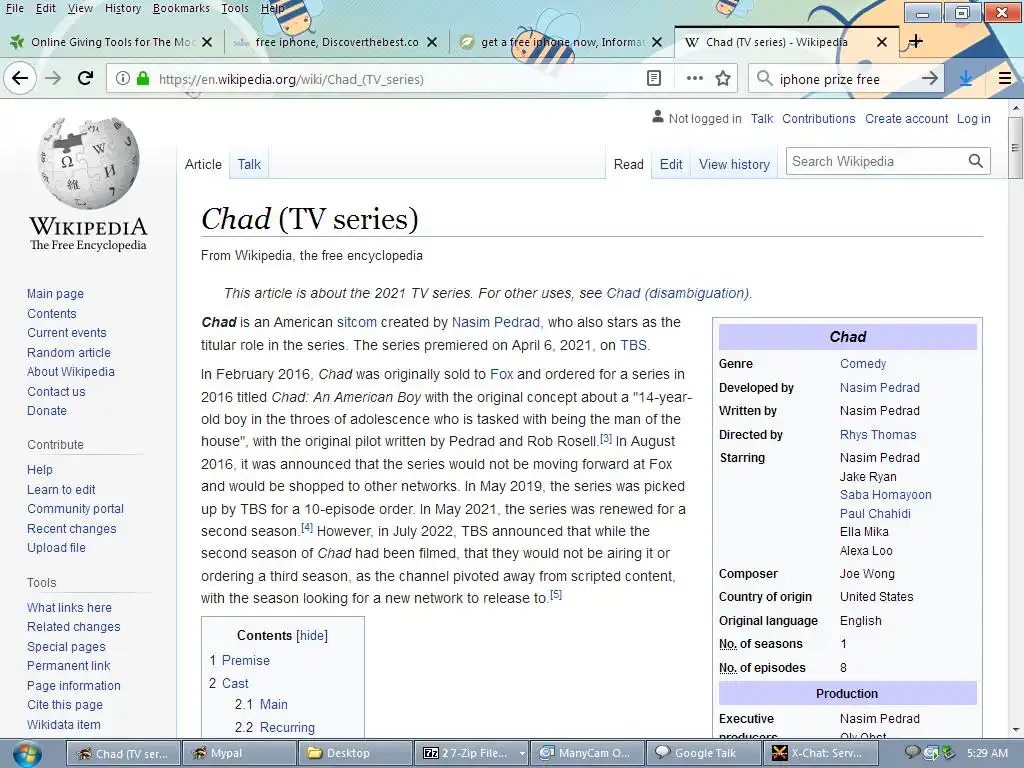Click the Donate sidebar link

point(46,411)
